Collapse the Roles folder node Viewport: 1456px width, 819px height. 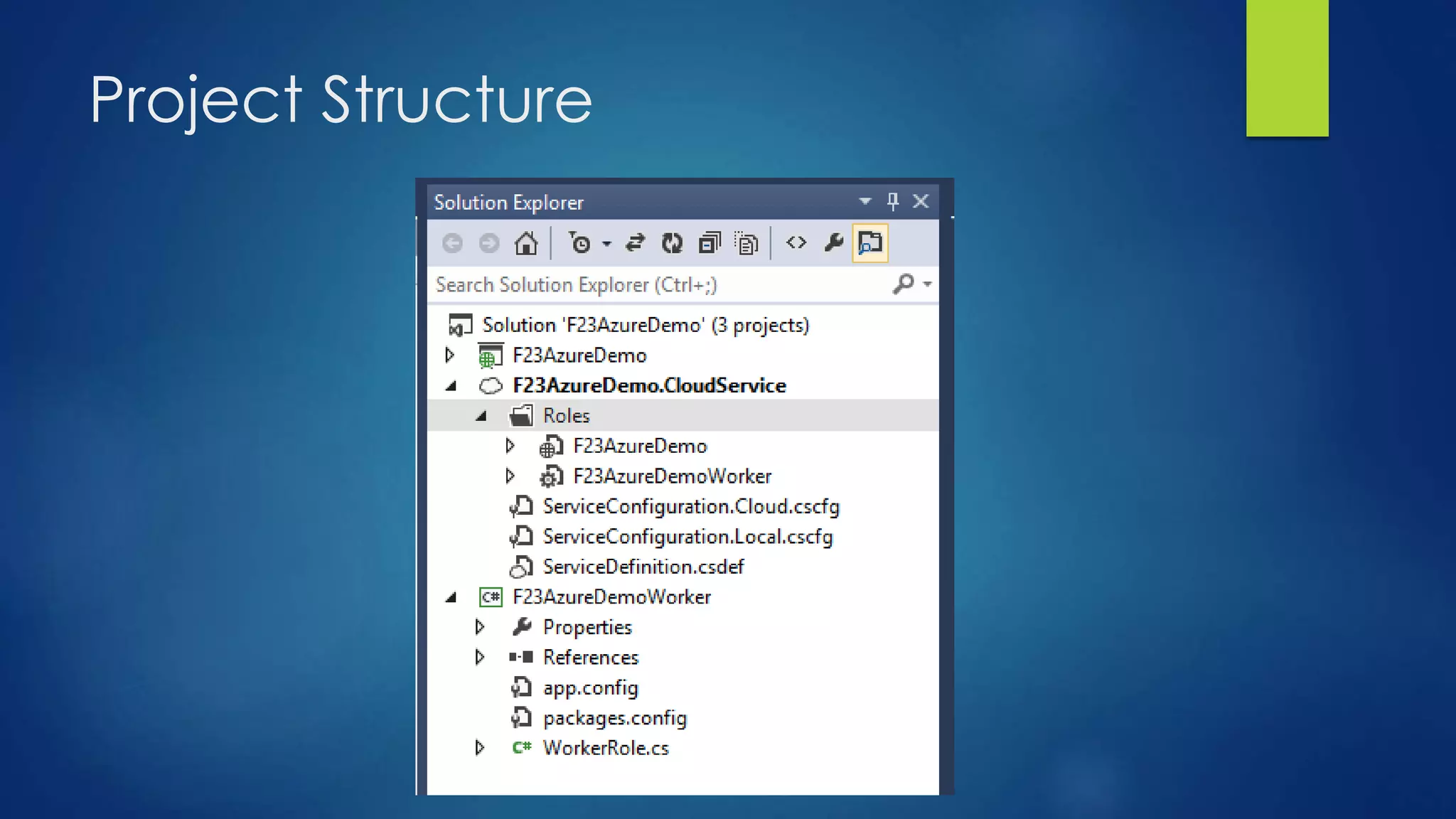click(481, 416)
